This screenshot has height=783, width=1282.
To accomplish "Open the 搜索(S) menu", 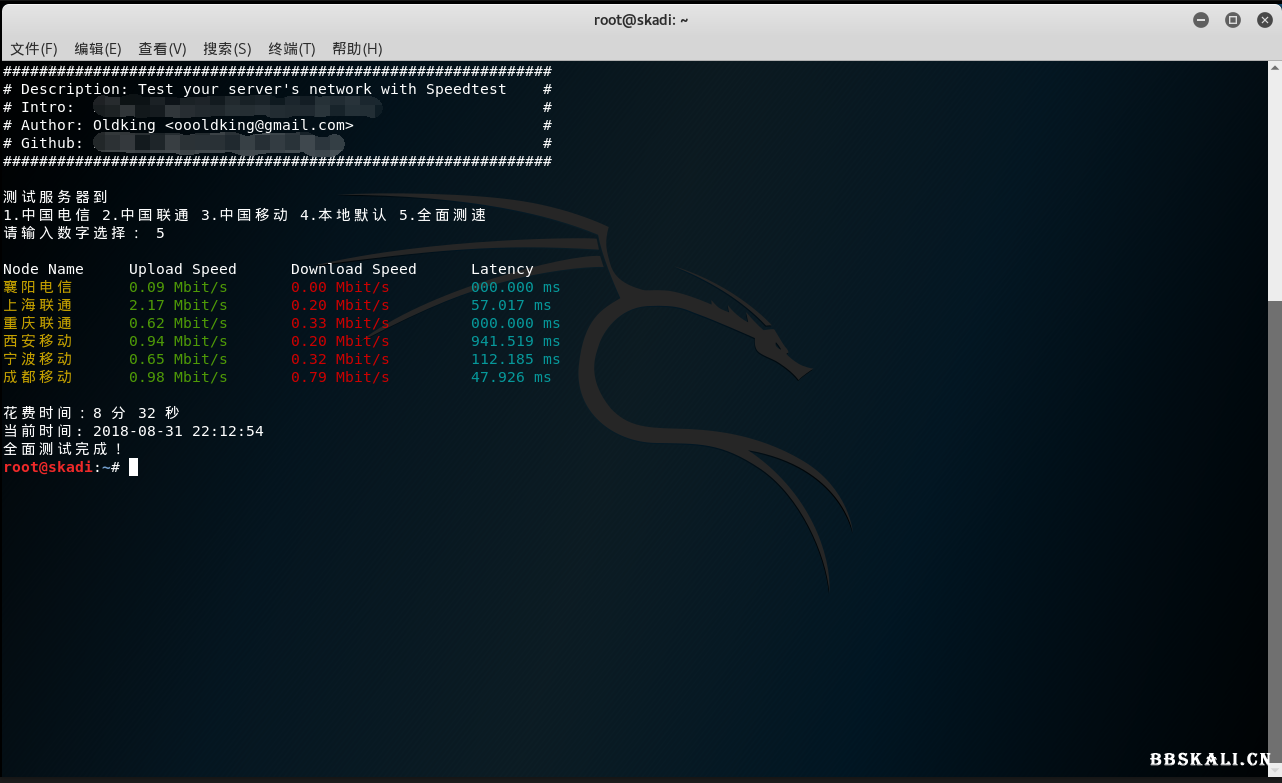I will point(227,49).
